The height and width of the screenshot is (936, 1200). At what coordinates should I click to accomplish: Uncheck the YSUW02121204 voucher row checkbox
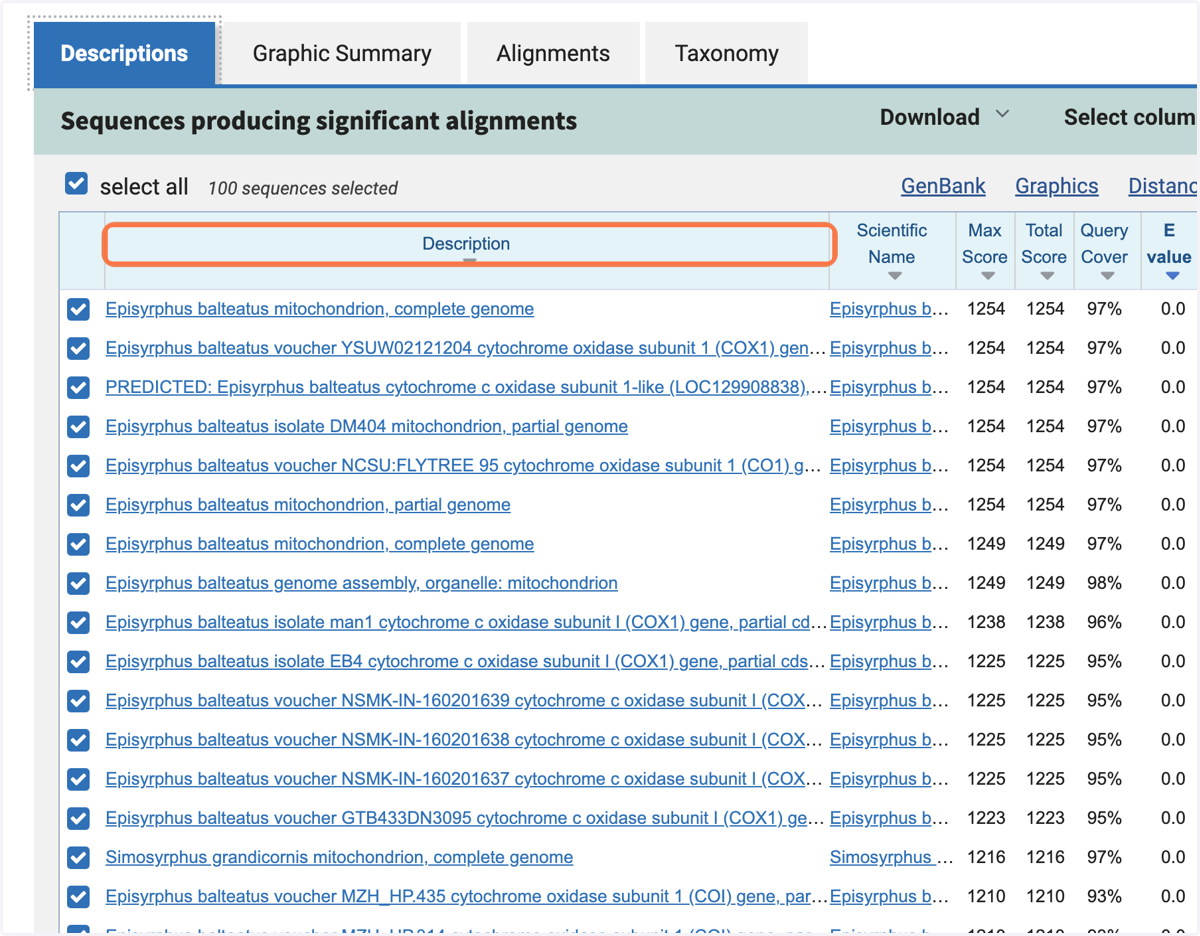pos(79,348)
